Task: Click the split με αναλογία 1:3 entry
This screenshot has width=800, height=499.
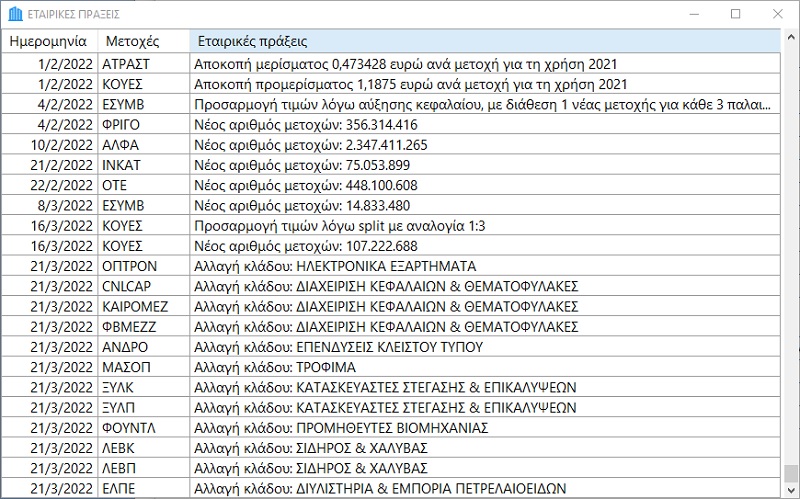Action: (485, 226)
